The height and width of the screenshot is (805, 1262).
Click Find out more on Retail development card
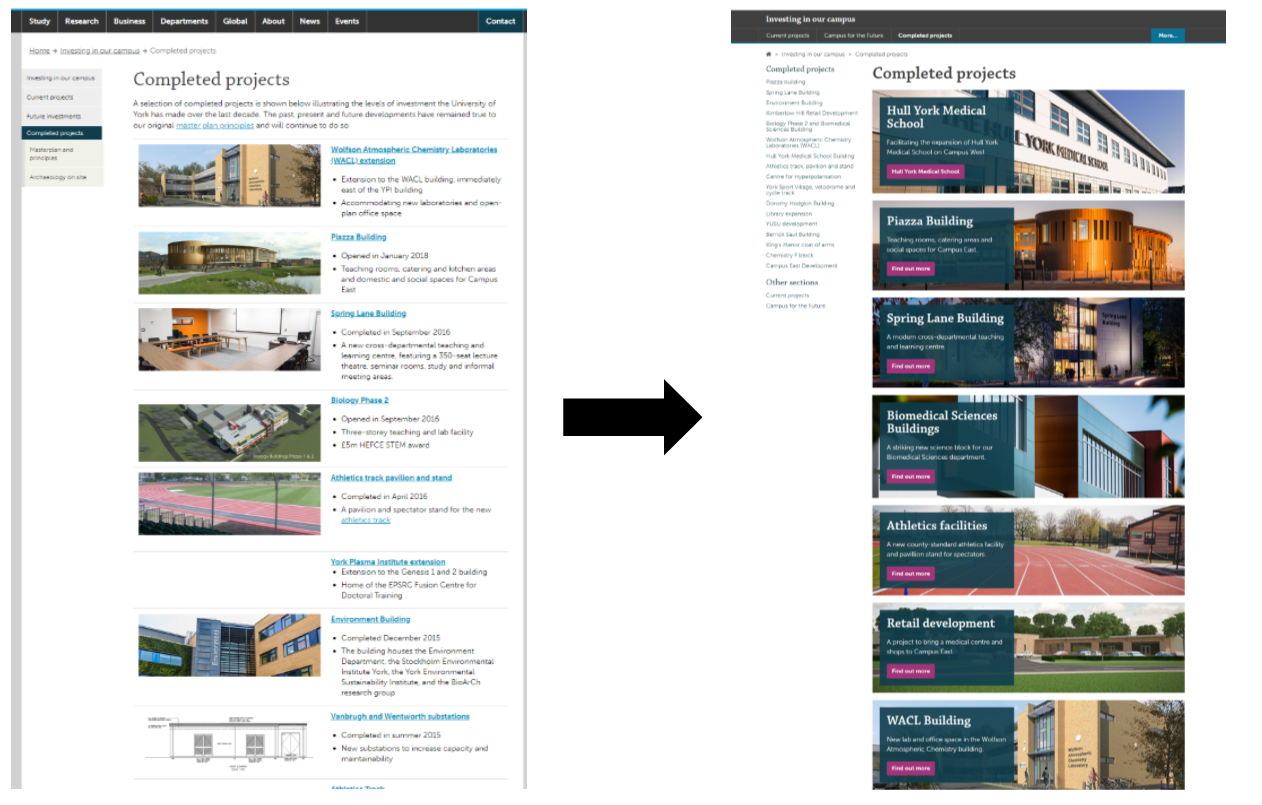pos(910,671)
